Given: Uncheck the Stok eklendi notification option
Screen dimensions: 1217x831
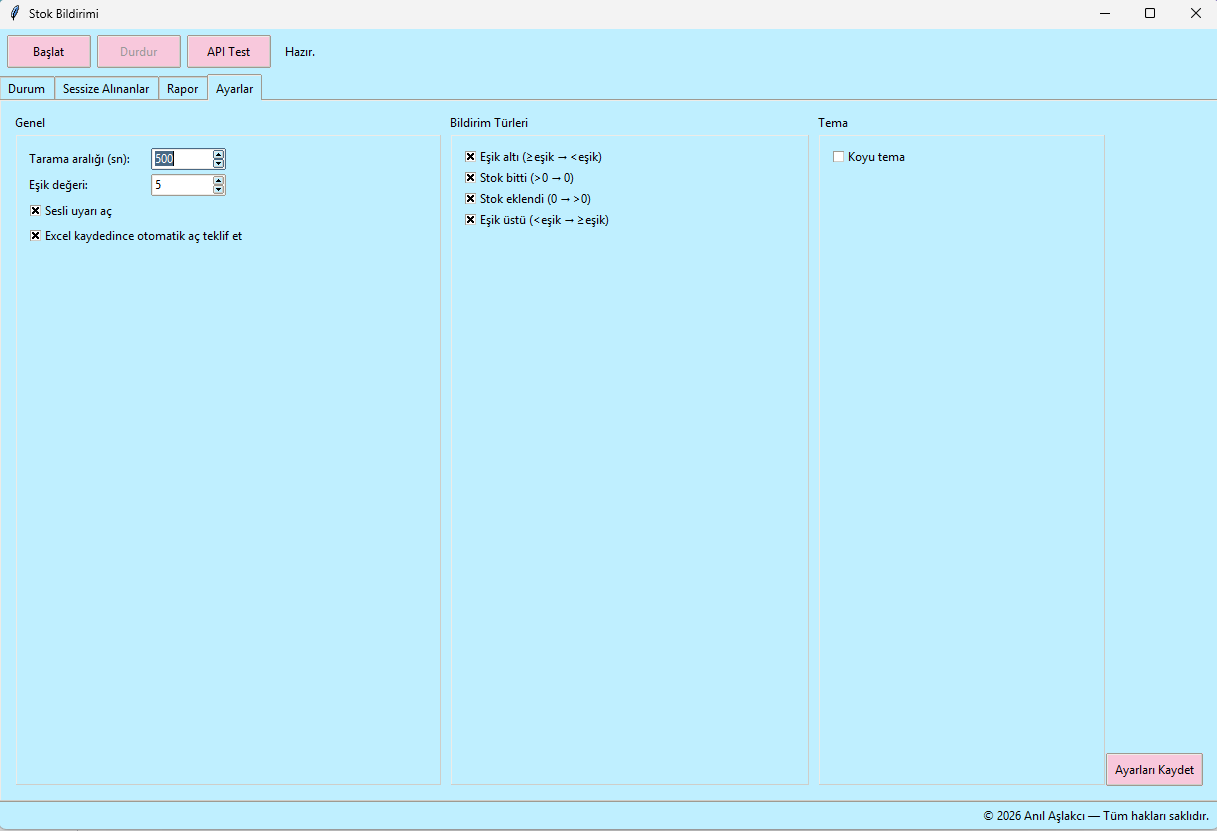Looking at the screenshot, I should click(470, 199).
